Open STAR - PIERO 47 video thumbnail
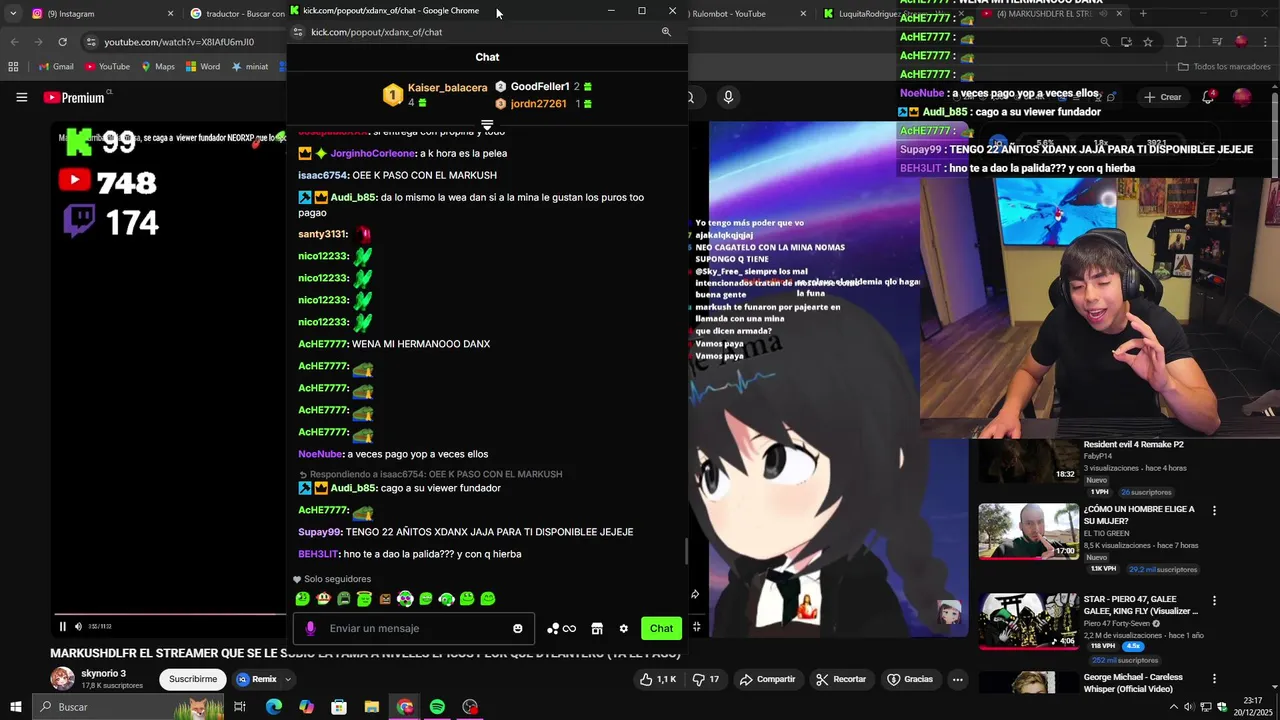Screen dimensions: 1280x720 click(x=1028, y=621)
